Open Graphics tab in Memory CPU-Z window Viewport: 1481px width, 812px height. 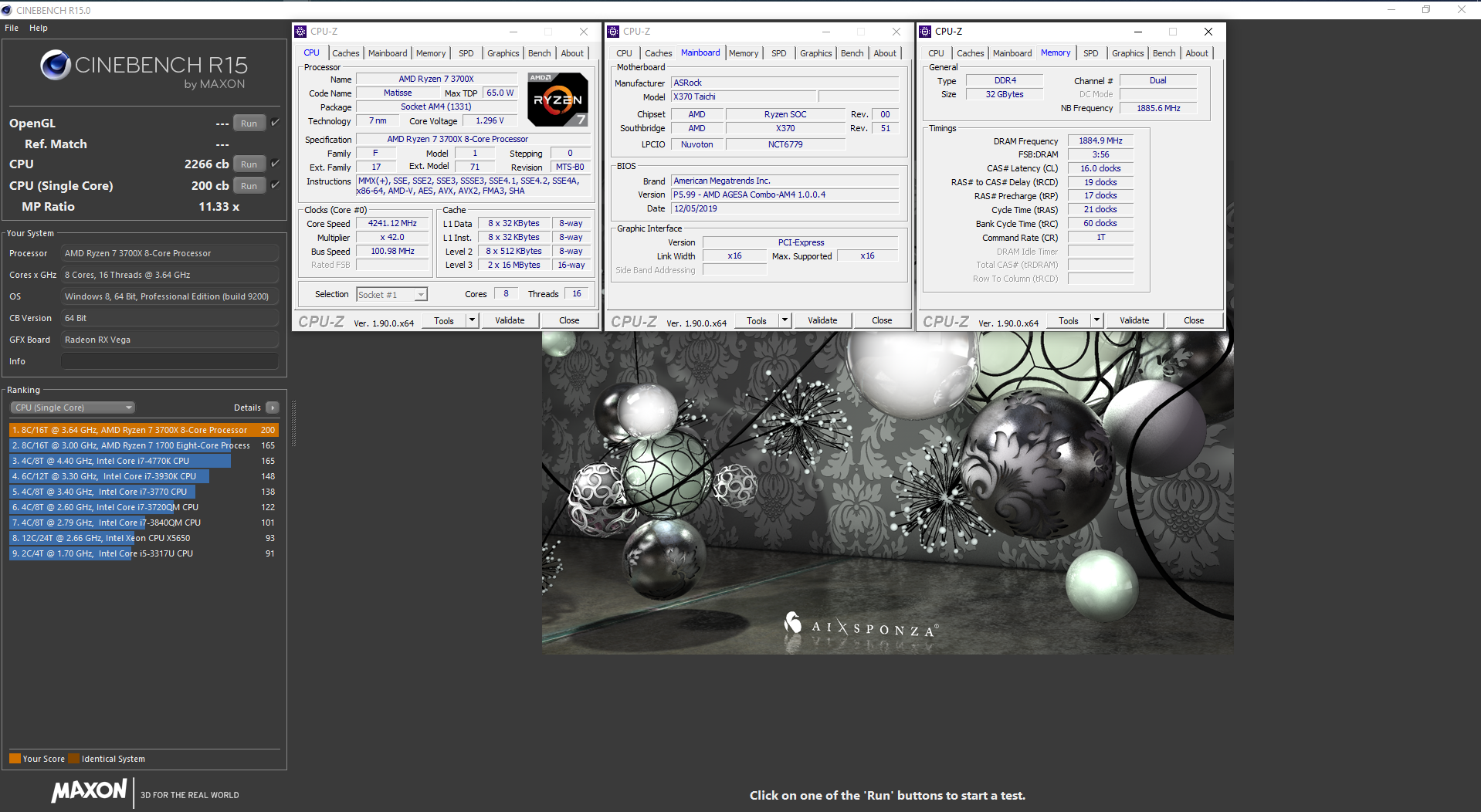click(x=1127, y=53)
